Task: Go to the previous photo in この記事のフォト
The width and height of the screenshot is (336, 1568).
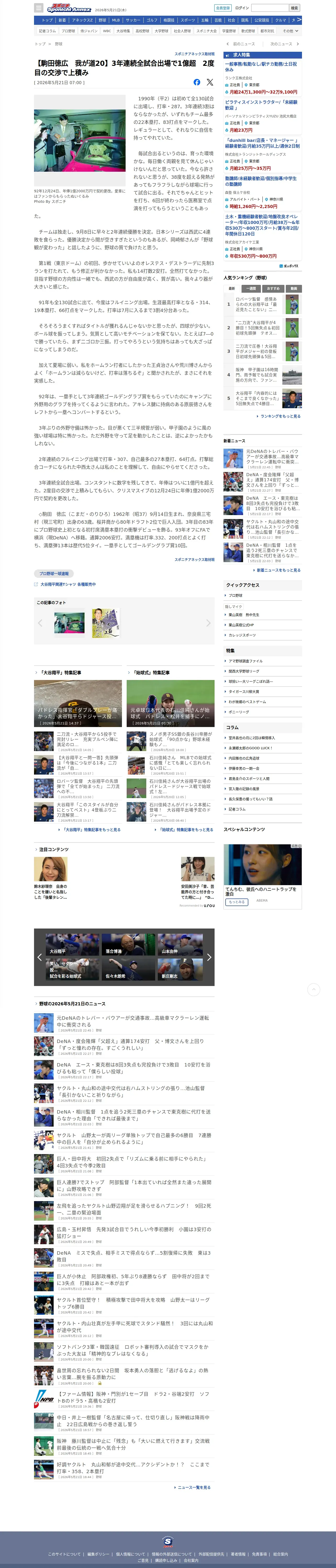Action: (40, 623)
